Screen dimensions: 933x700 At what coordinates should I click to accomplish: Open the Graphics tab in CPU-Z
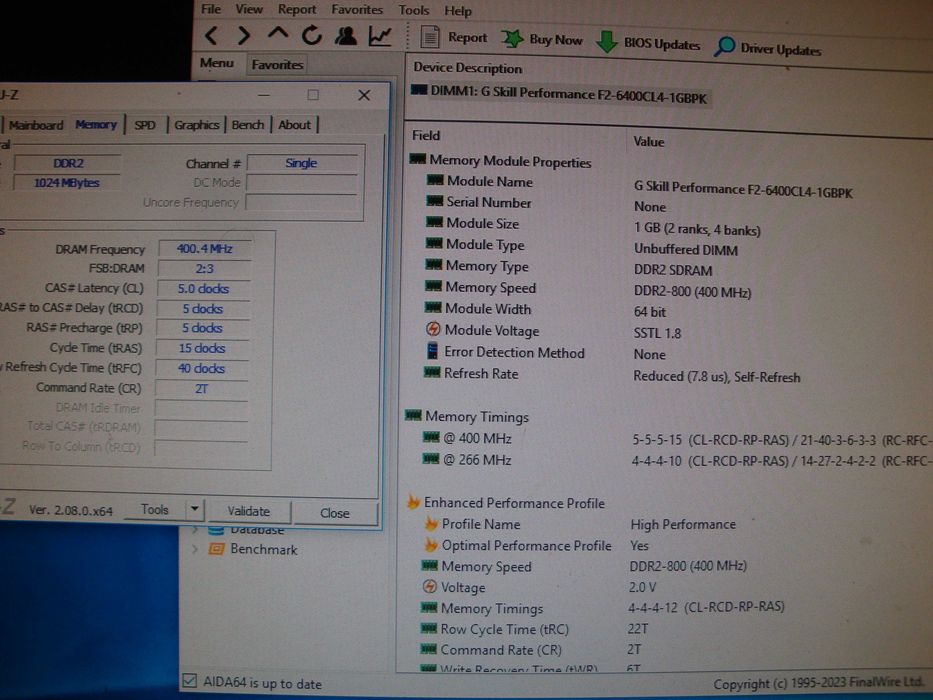pos(196,125)
